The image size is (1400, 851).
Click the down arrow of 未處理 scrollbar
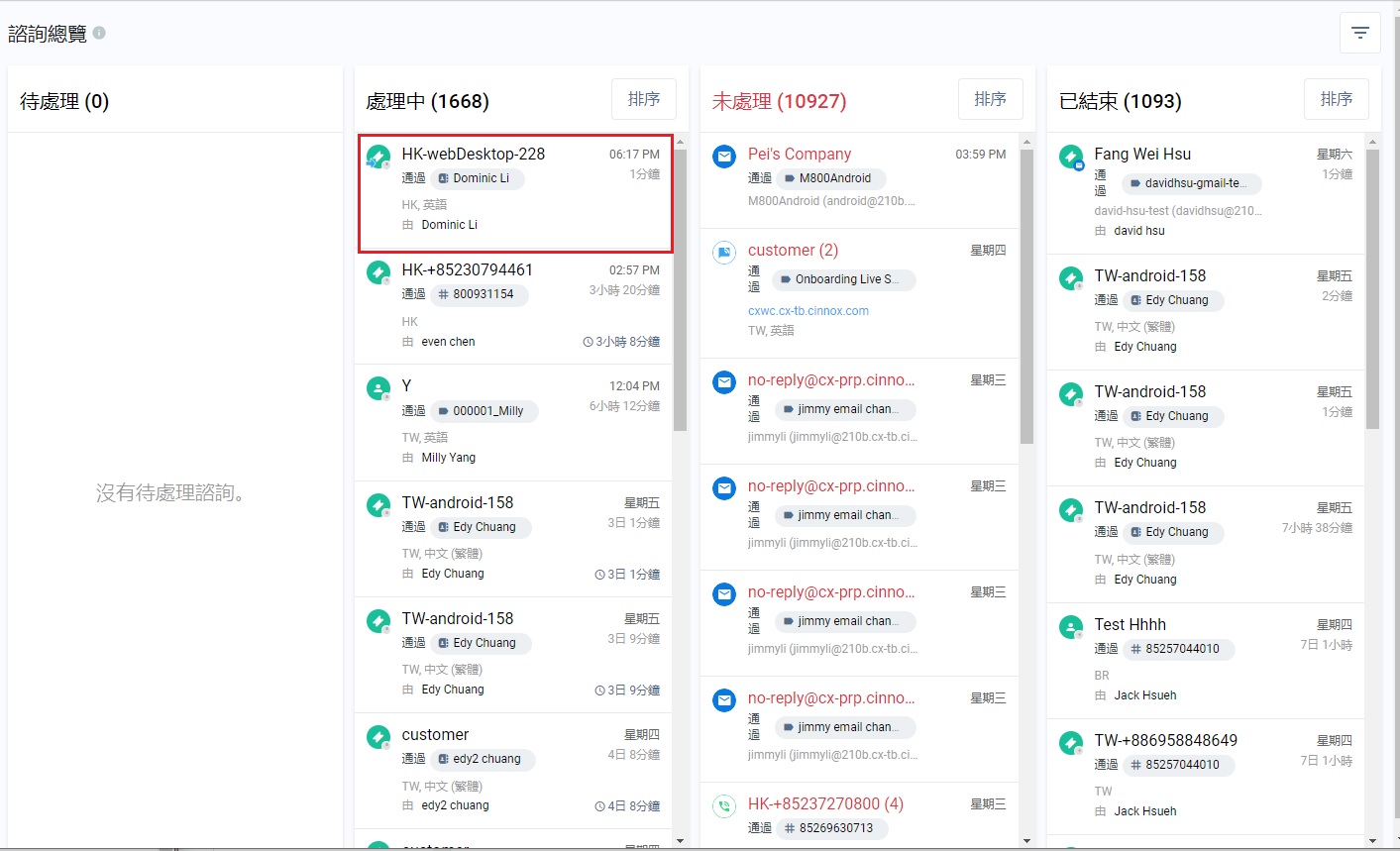click(x=1026, y=841)
